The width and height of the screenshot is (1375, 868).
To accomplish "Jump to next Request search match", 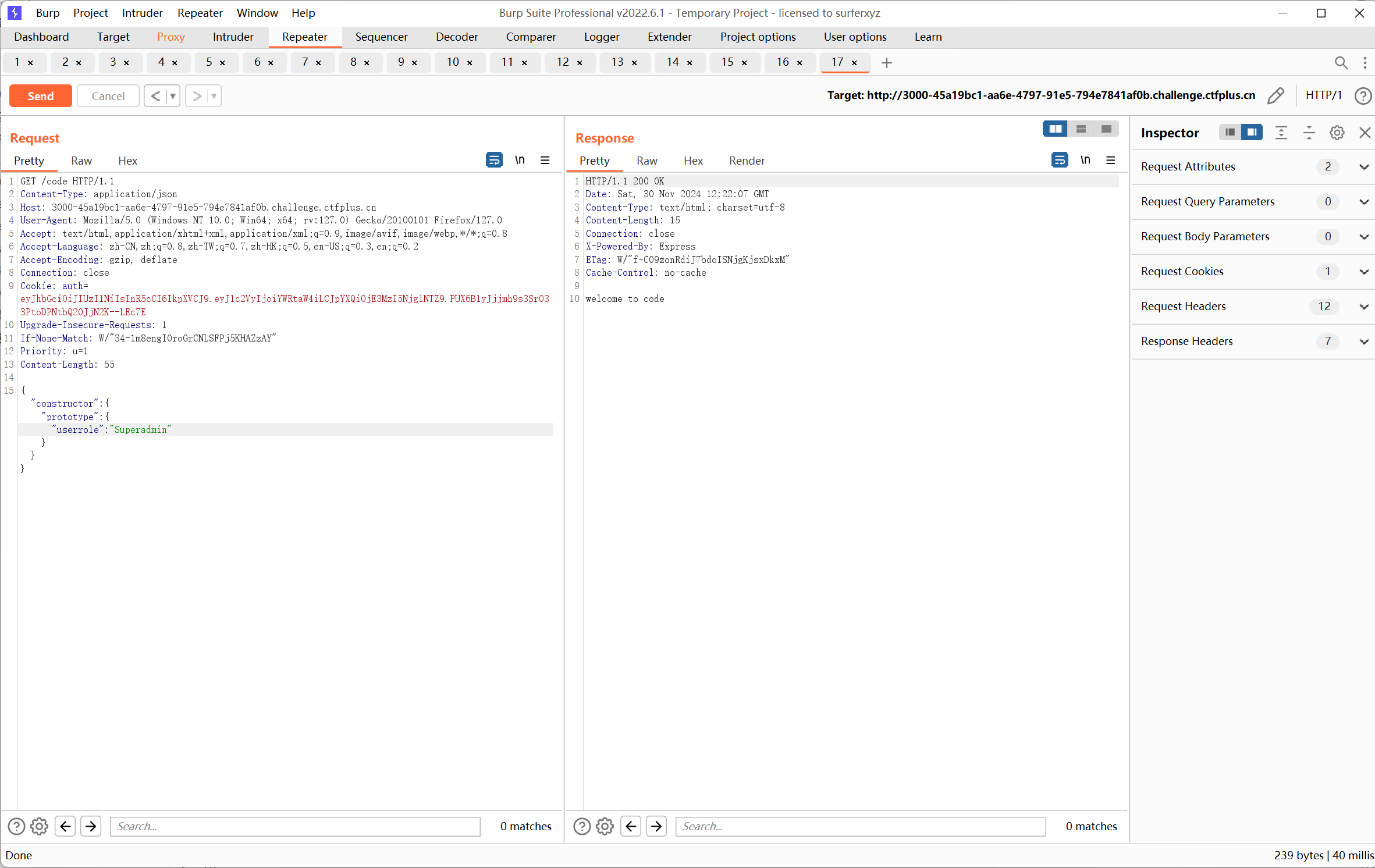I will point(91,826).
